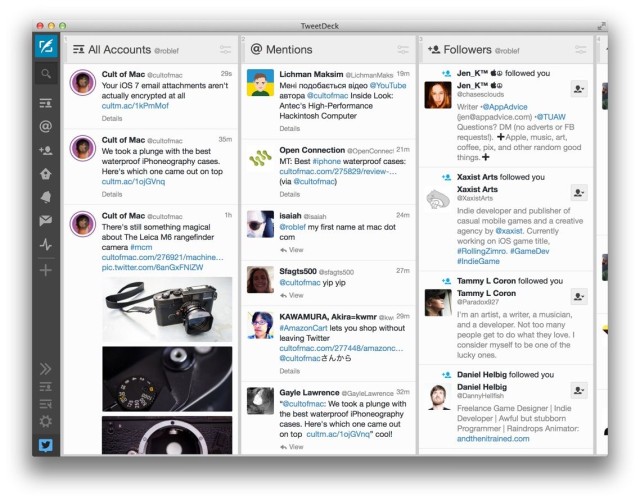This screenshot has width=640, height=501.
Task: Open cultofmac.com/276921/machine link
Action: pyautogui.click(x=162, y=257)
